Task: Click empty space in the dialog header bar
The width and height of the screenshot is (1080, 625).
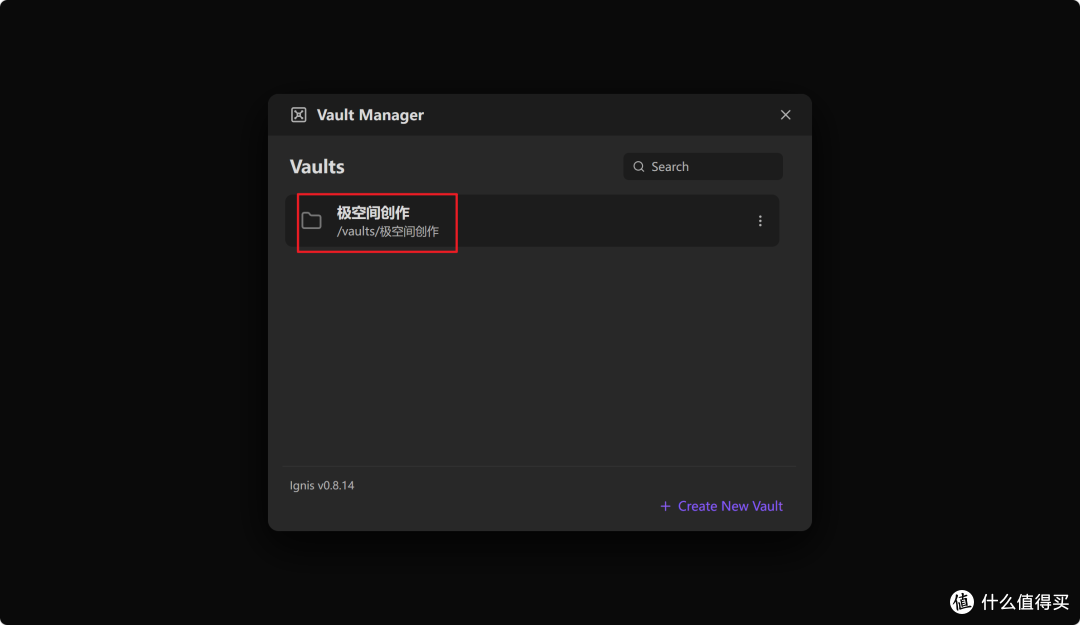Action: click(x=599, y=115)
